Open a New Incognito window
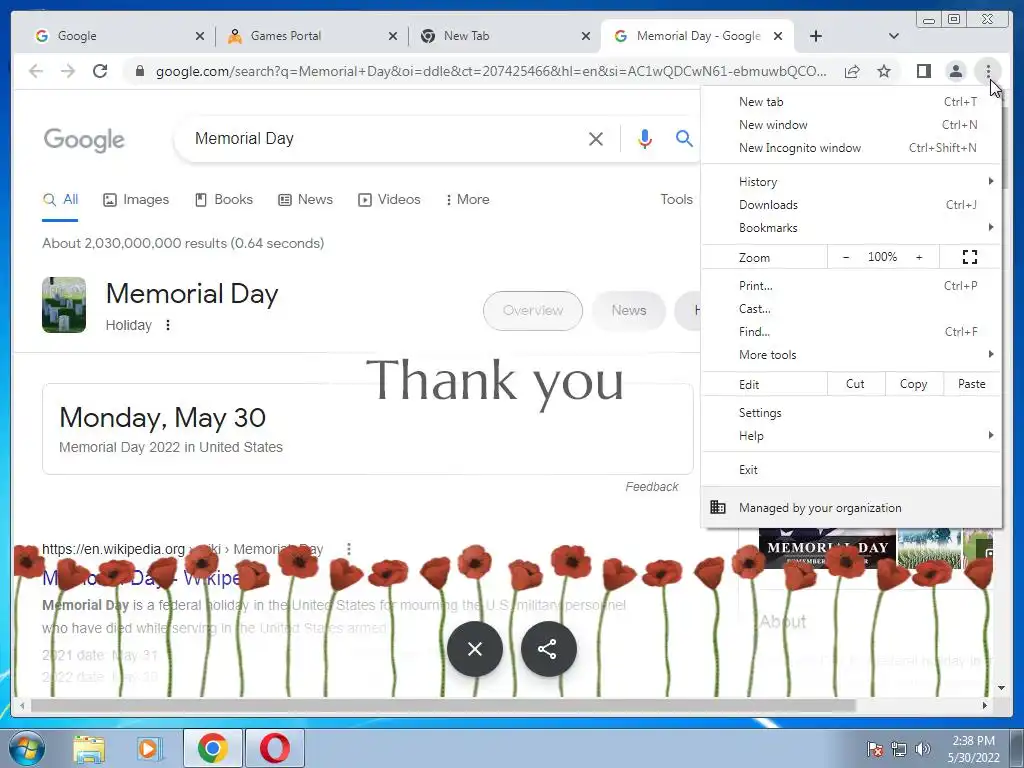Image resolution: width=1024 pixels, height=768 pixels. (x=850, y=148)
